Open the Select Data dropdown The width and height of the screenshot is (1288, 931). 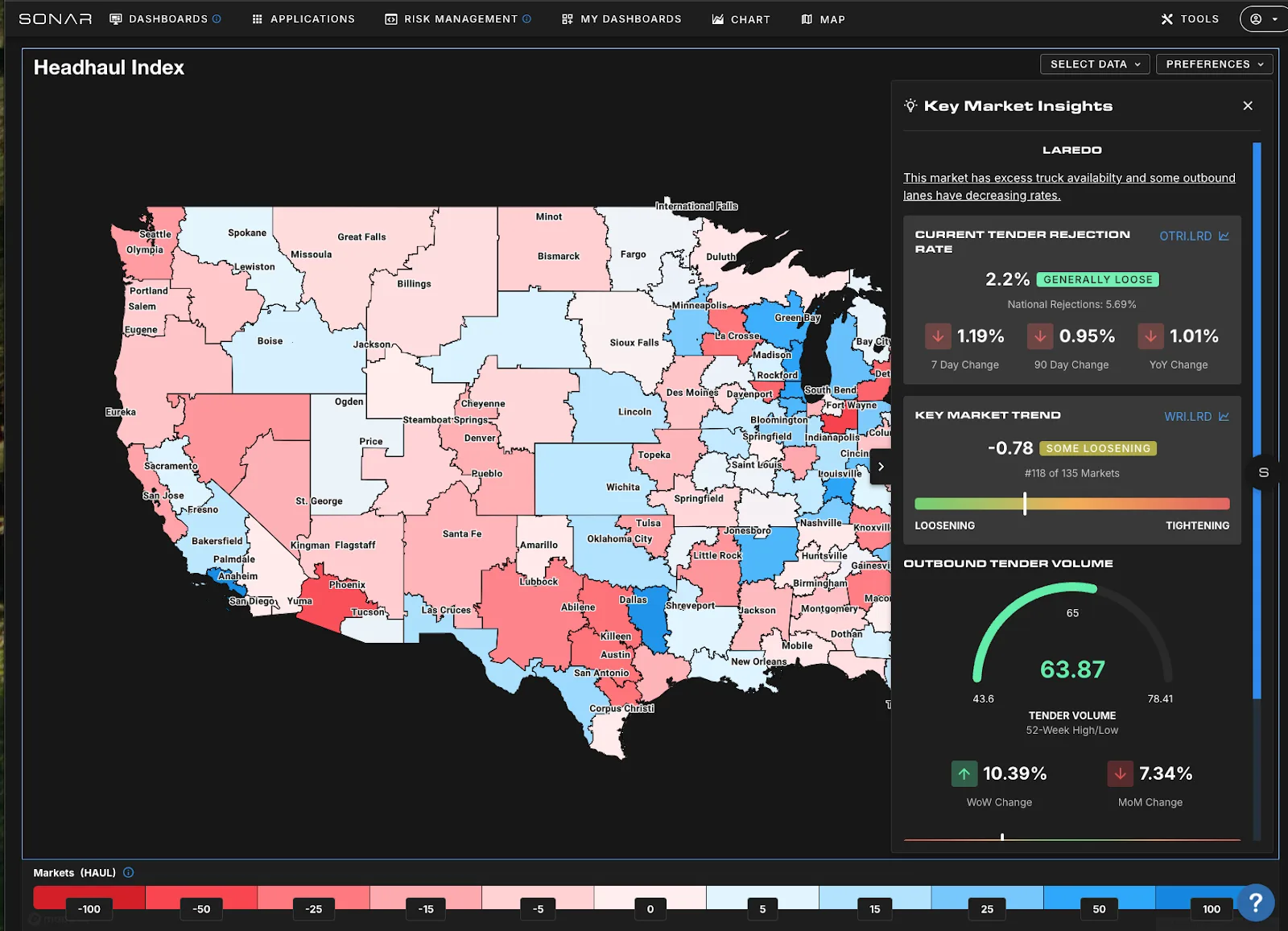coord(1094,64)
